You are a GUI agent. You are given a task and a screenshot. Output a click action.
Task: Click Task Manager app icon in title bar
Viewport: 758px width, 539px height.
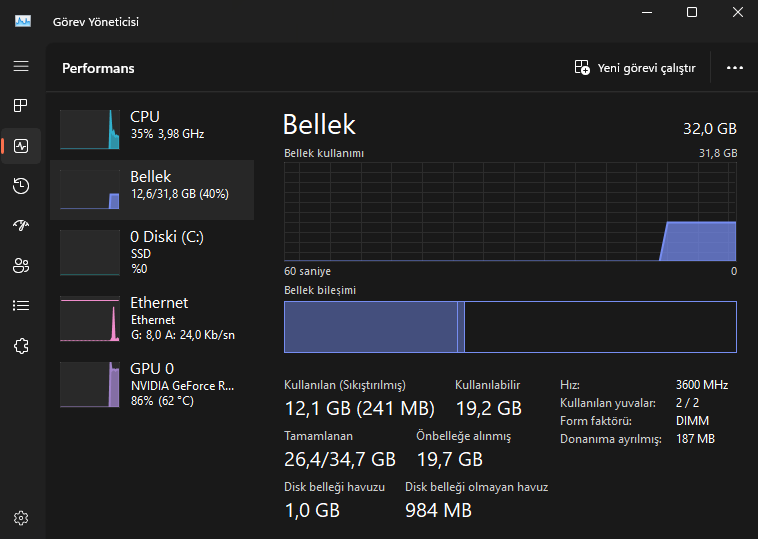tap(22, 21)
